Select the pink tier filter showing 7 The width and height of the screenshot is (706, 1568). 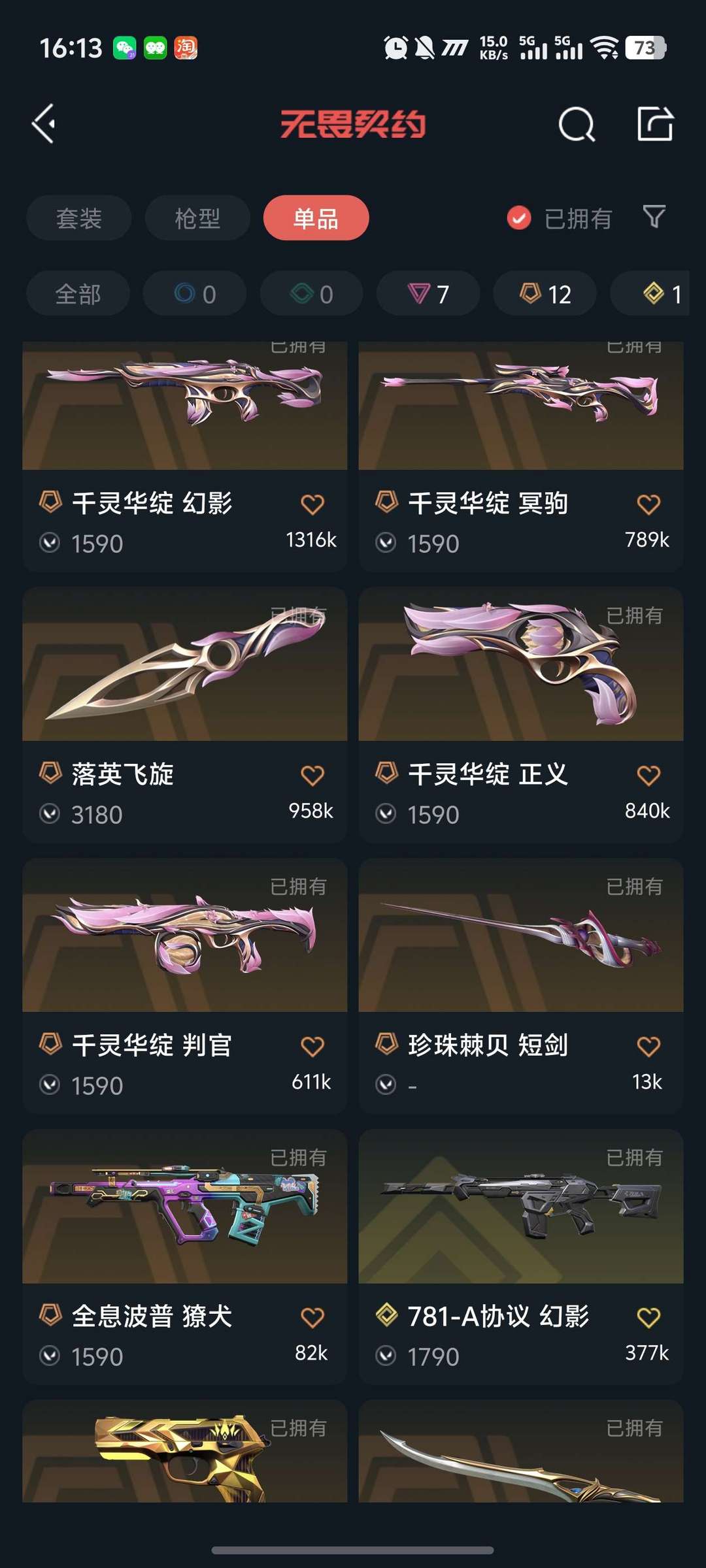428,293
